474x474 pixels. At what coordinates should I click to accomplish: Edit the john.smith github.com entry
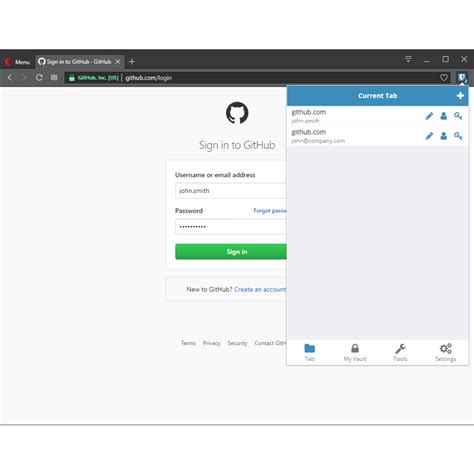point(429,116)
